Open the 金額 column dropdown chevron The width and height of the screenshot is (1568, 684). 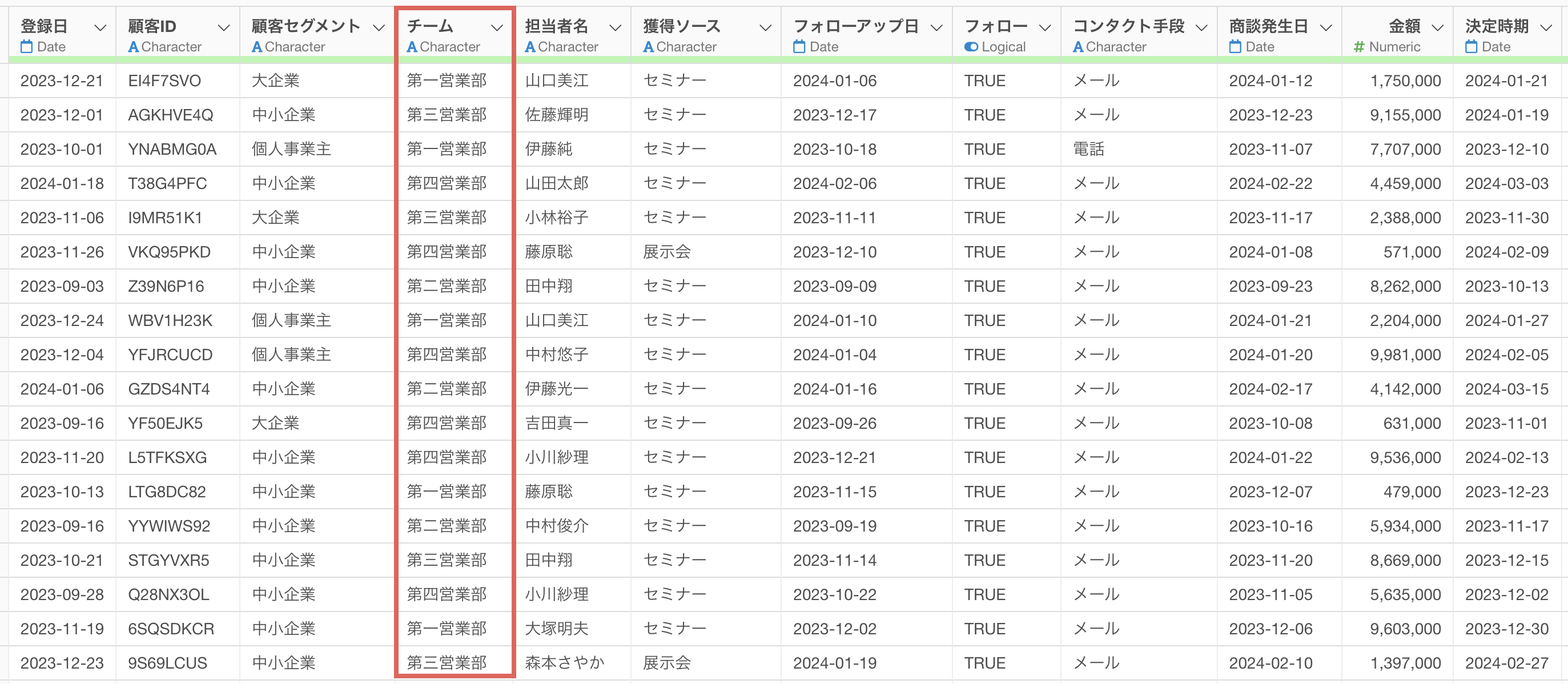tap(1438, 27)
